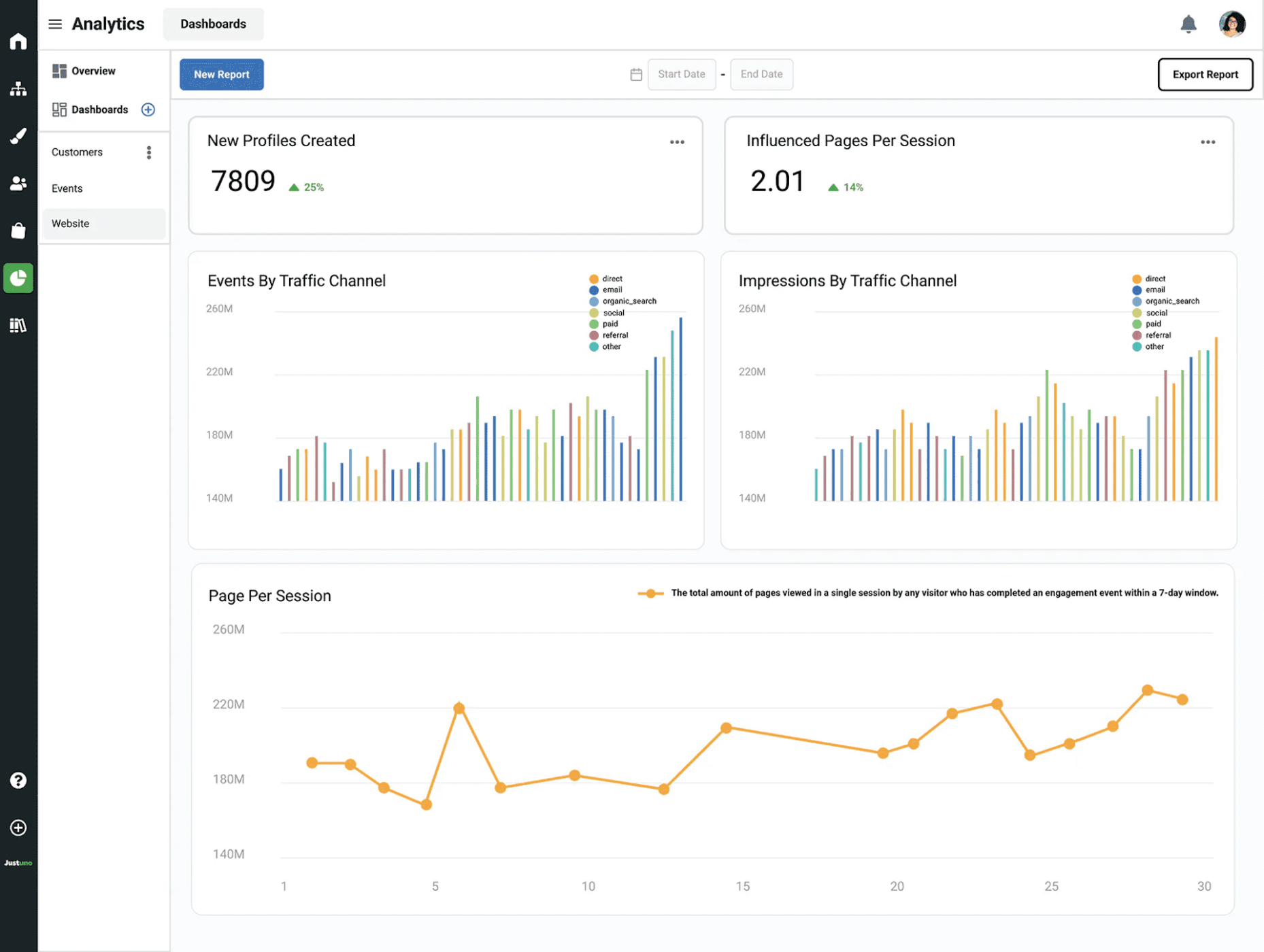Open the hamburger menu next to Analytics
The width and height of the screenshot is (1264, 952).
pos(54,23)
